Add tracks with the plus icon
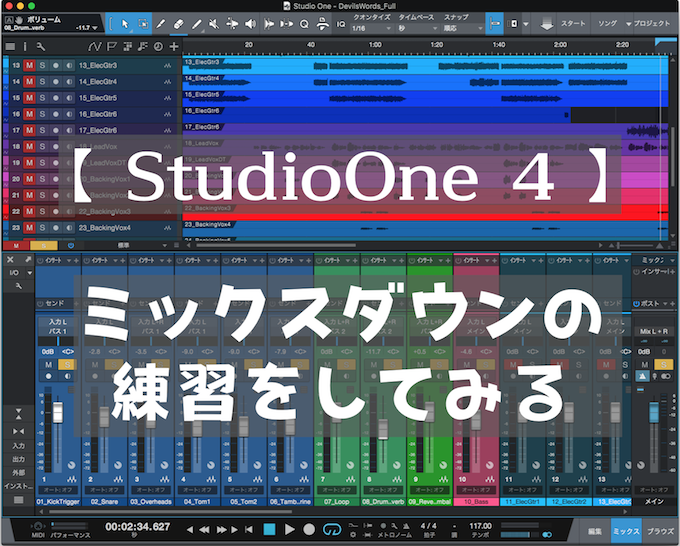Viewport: 680px width, 546px height. [174, 46]
